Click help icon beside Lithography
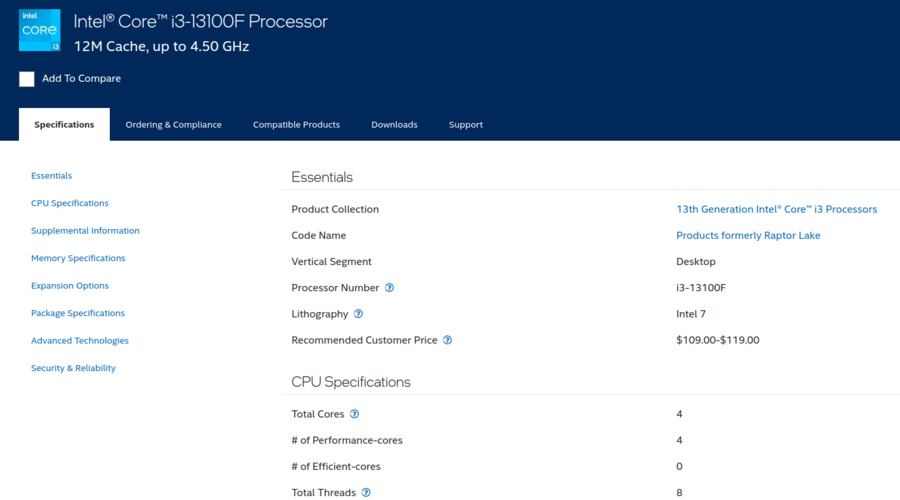The width and height of the screenshot is (900, 500). tap(359, 314)
